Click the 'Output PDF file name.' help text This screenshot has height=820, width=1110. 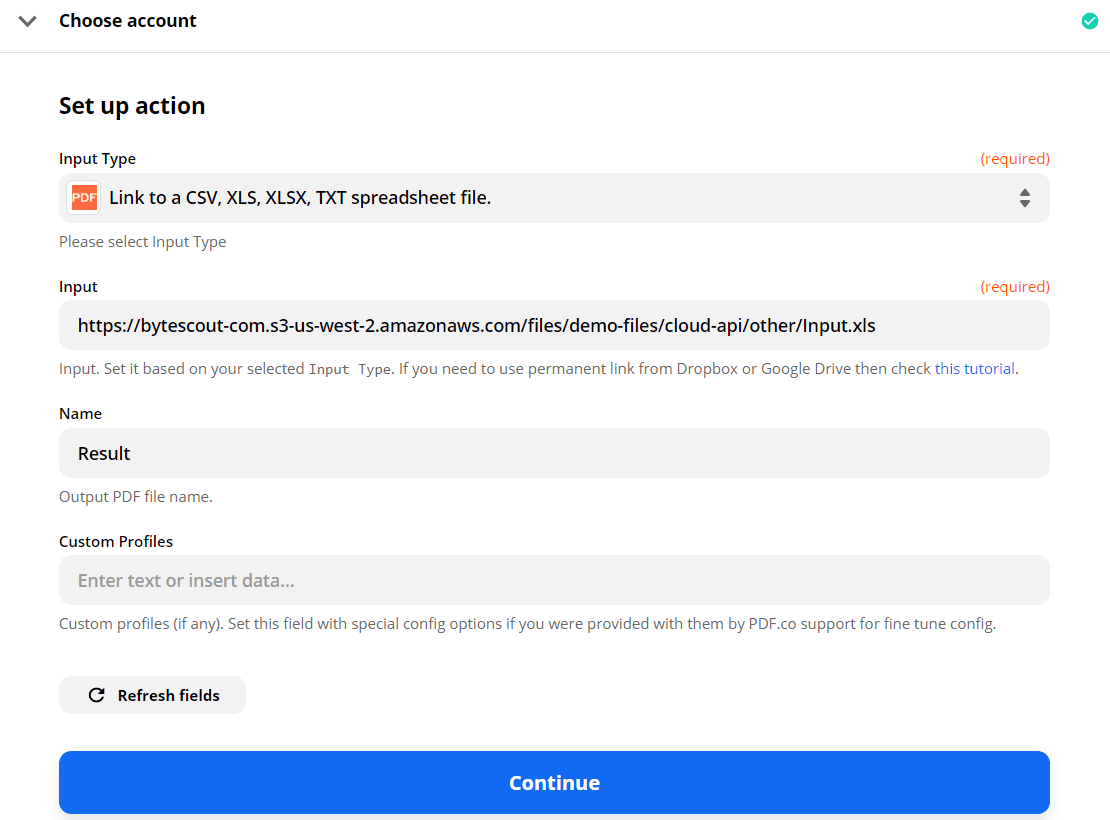tap(136, 497)
